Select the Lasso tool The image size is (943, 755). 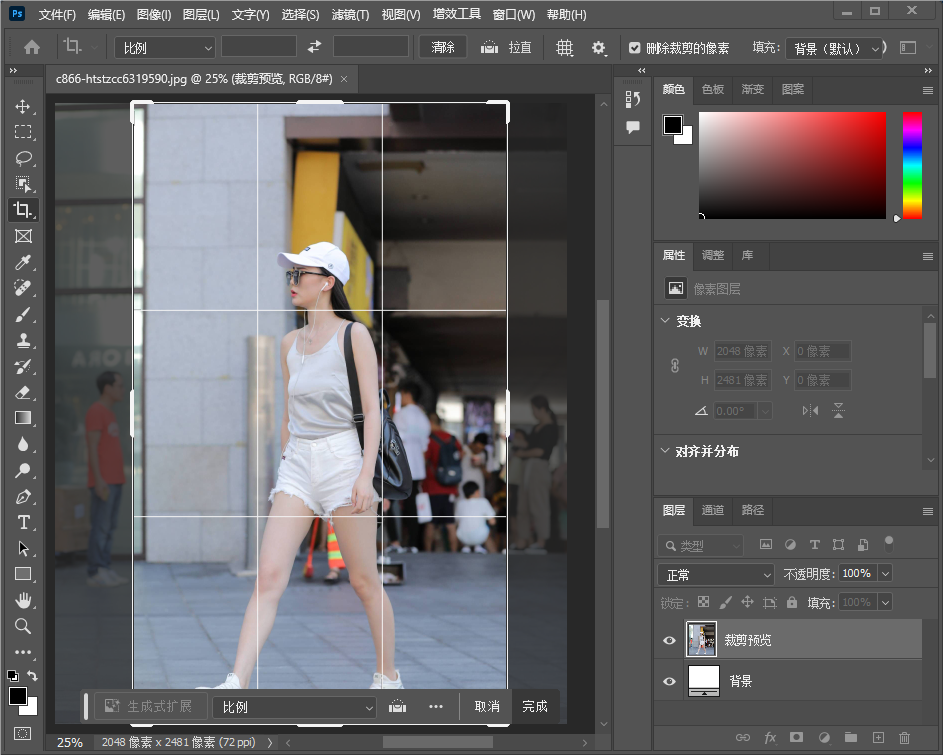pos(23,159)
